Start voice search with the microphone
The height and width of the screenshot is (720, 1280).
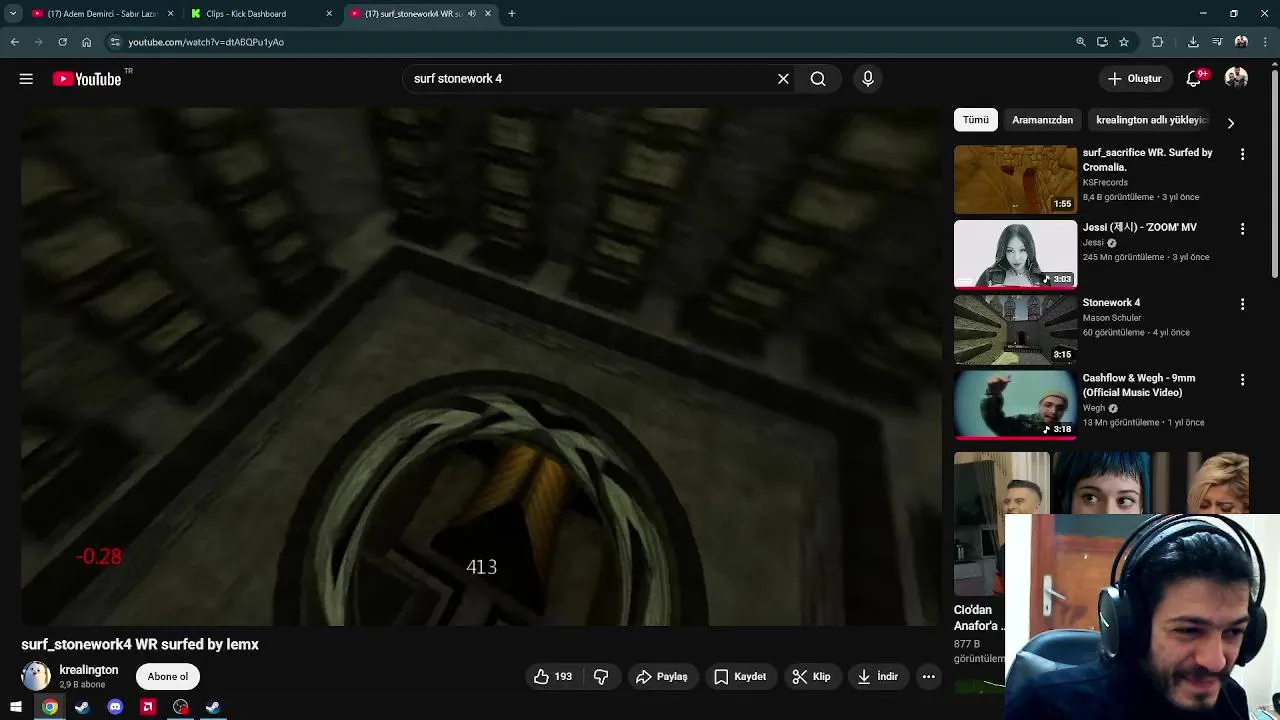pos(868,79)
